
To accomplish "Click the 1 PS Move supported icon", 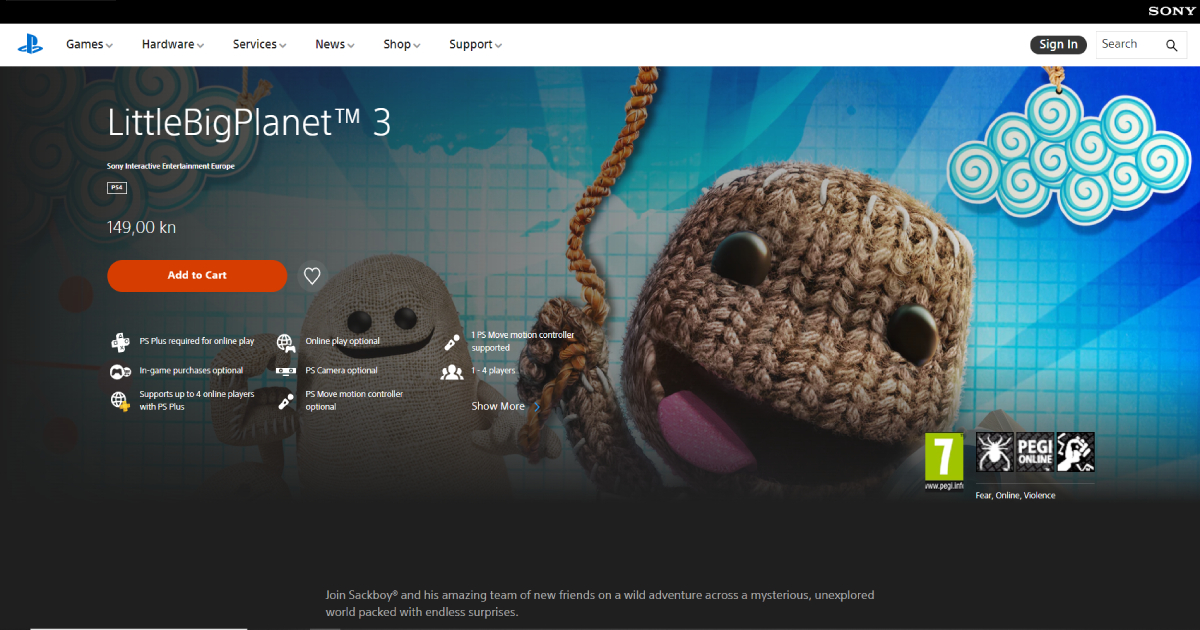I will (x=452, y=342).
